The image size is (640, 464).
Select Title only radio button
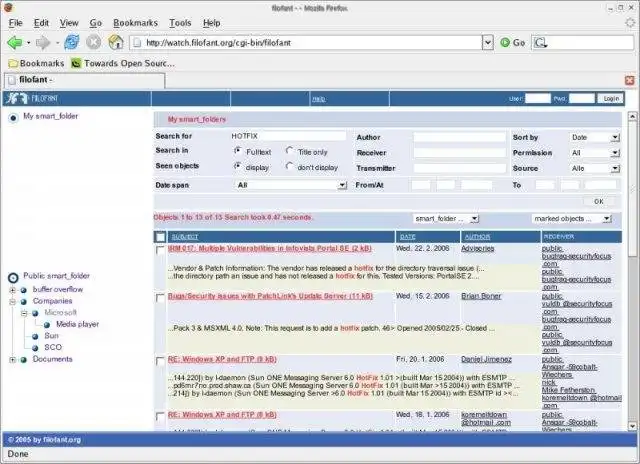(289, 151)
